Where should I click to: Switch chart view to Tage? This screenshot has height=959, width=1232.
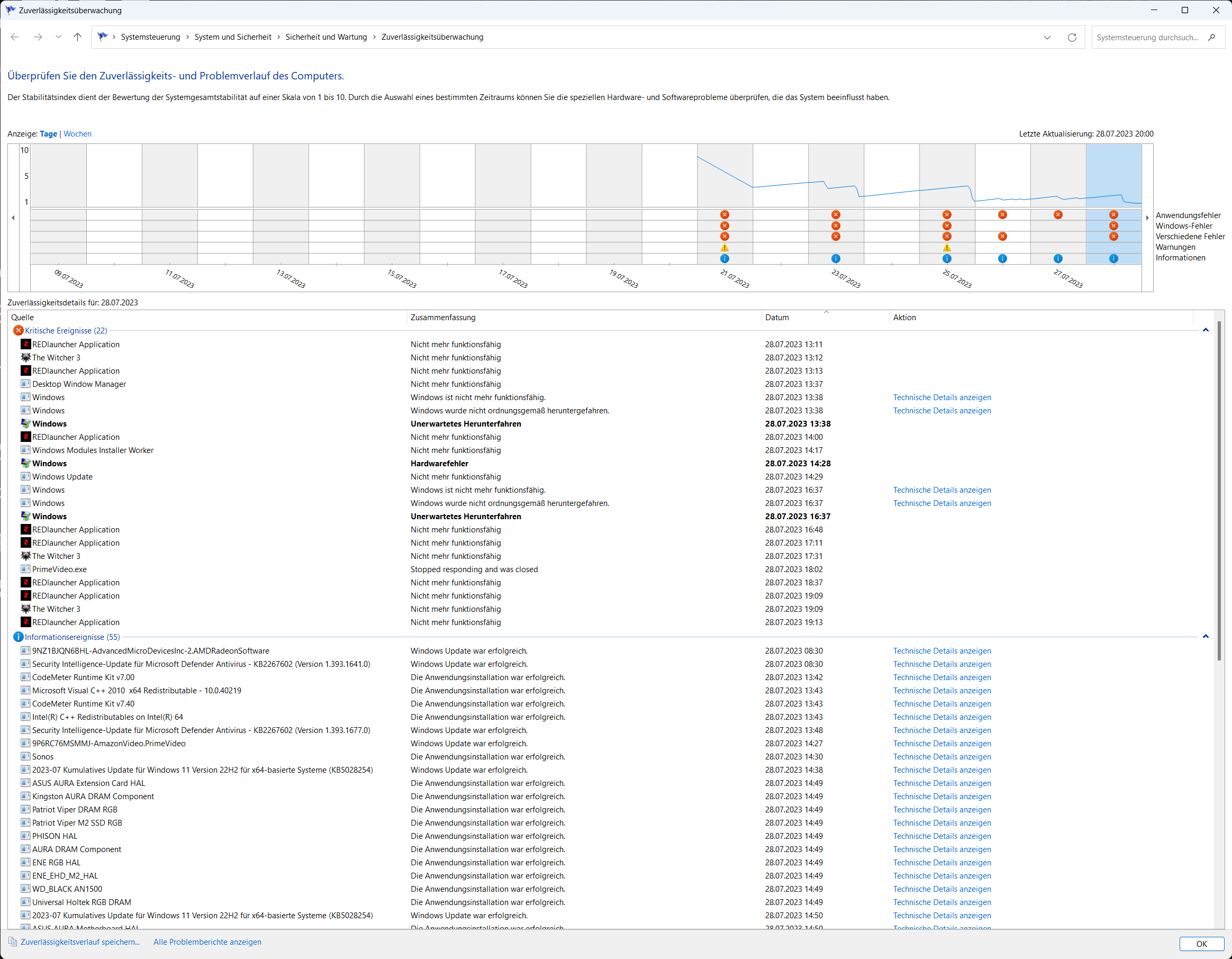click(48, 134)
